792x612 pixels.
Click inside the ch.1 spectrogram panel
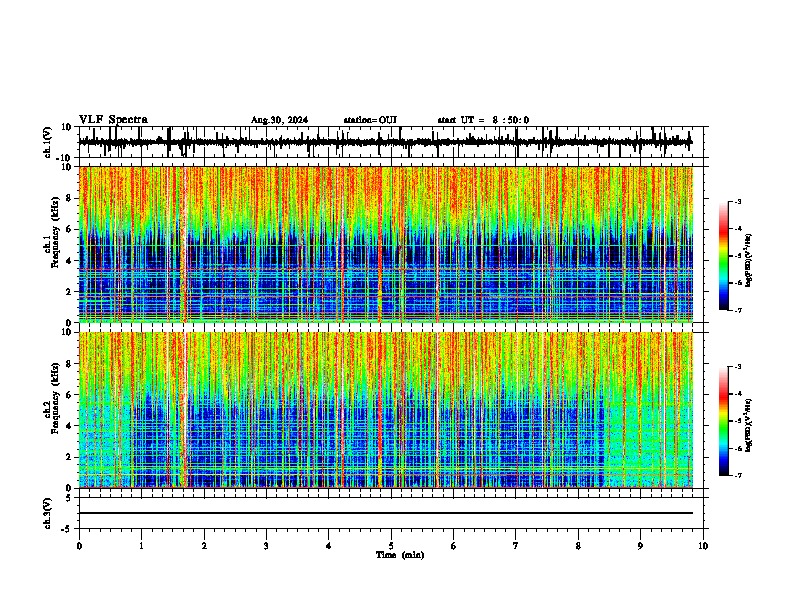click(x=386, y=244)
